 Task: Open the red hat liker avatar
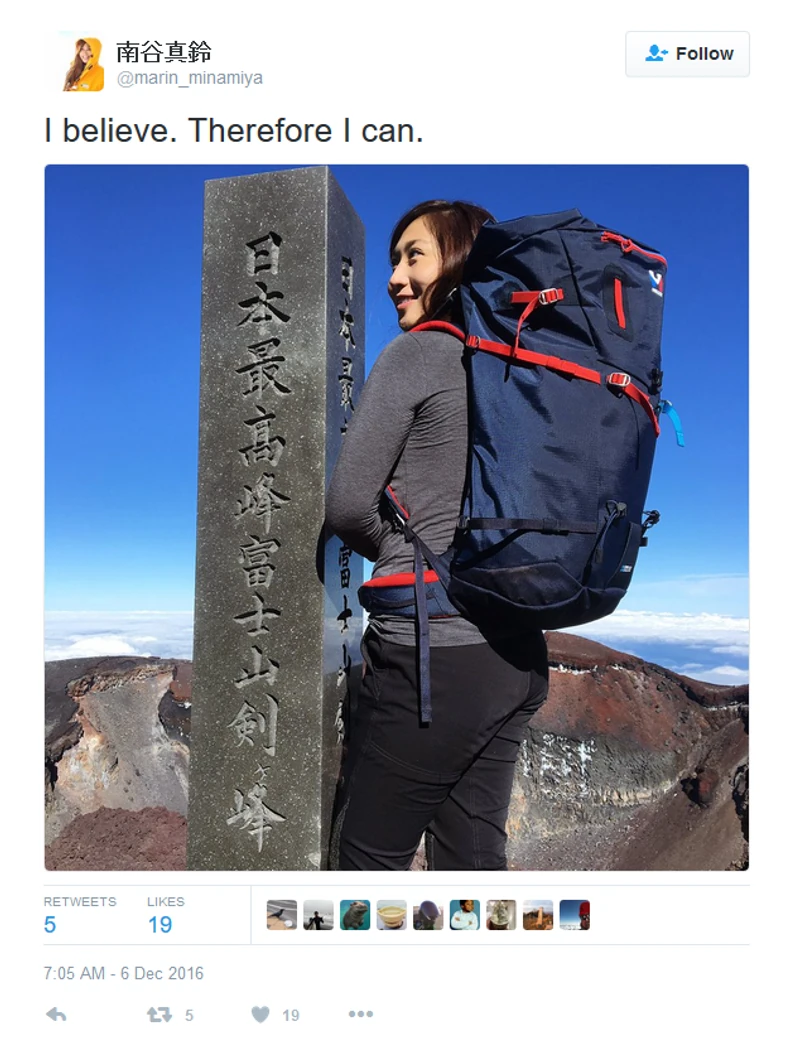[x=574, y=915]
